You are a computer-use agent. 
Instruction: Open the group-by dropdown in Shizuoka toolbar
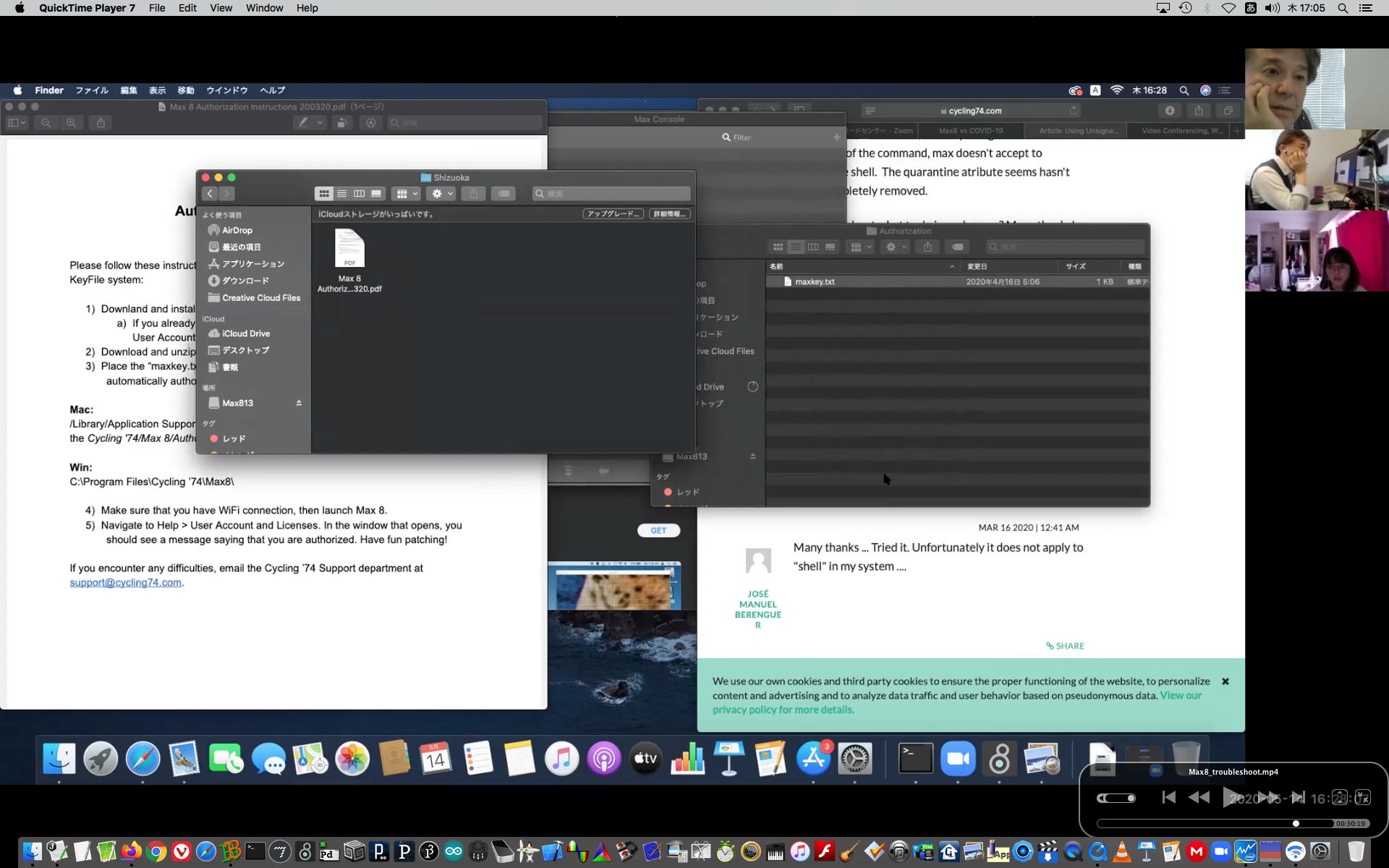pos(407,194)
